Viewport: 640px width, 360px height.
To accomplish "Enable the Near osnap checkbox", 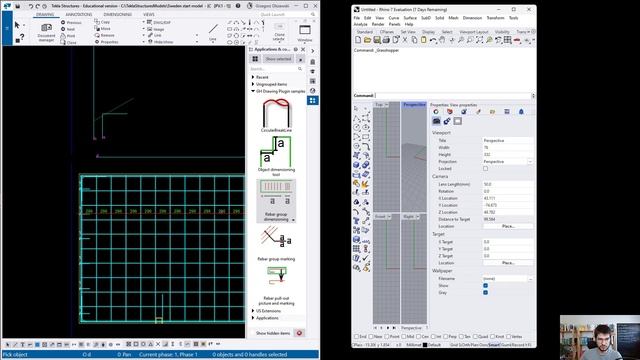I will click(x=371, y=337).
